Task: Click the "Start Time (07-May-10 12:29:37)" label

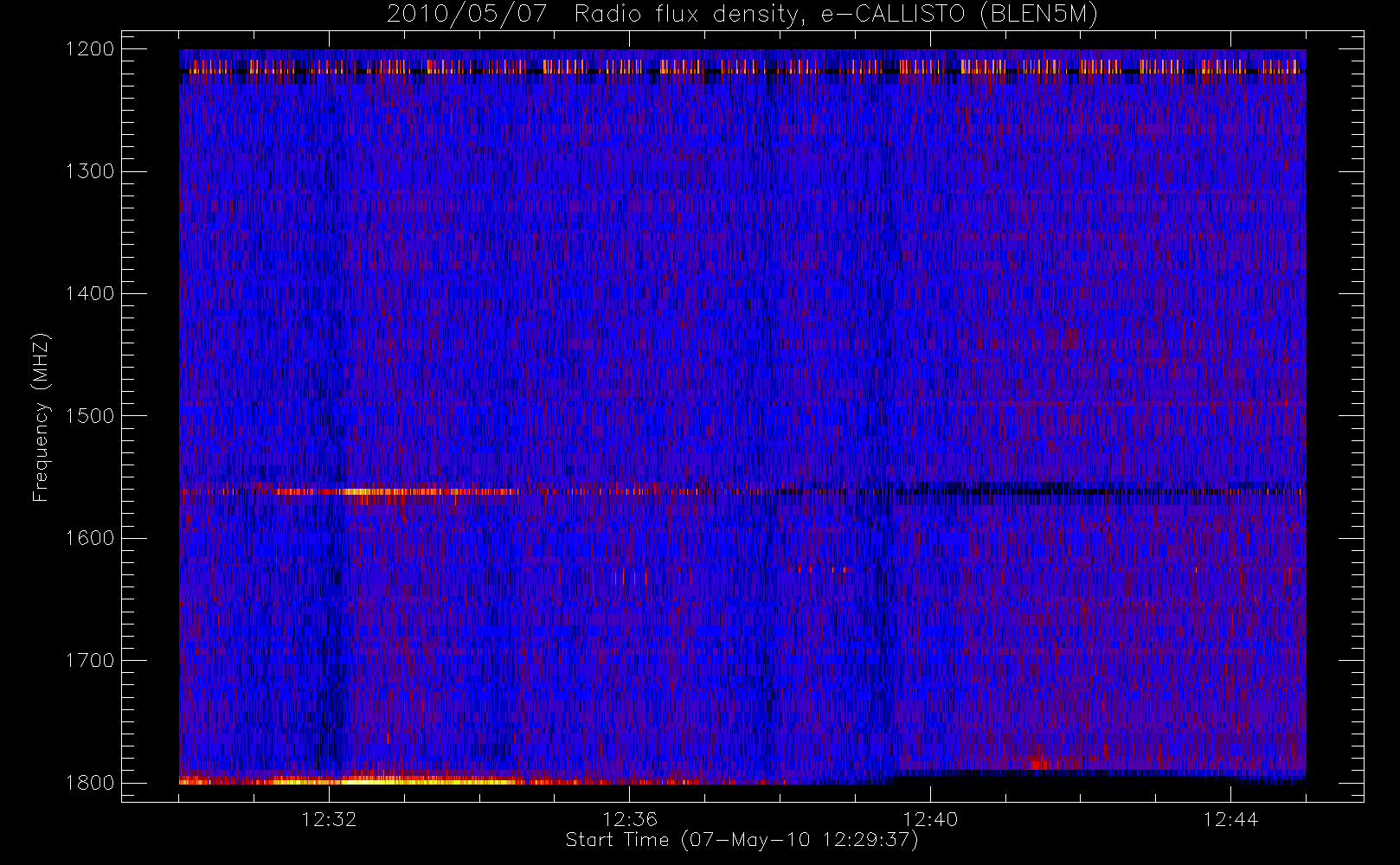Action: coord(742,840)
